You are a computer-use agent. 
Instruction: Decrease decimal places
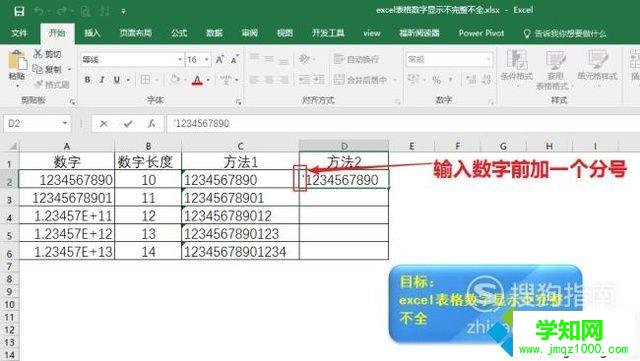[x=486, y=80]
